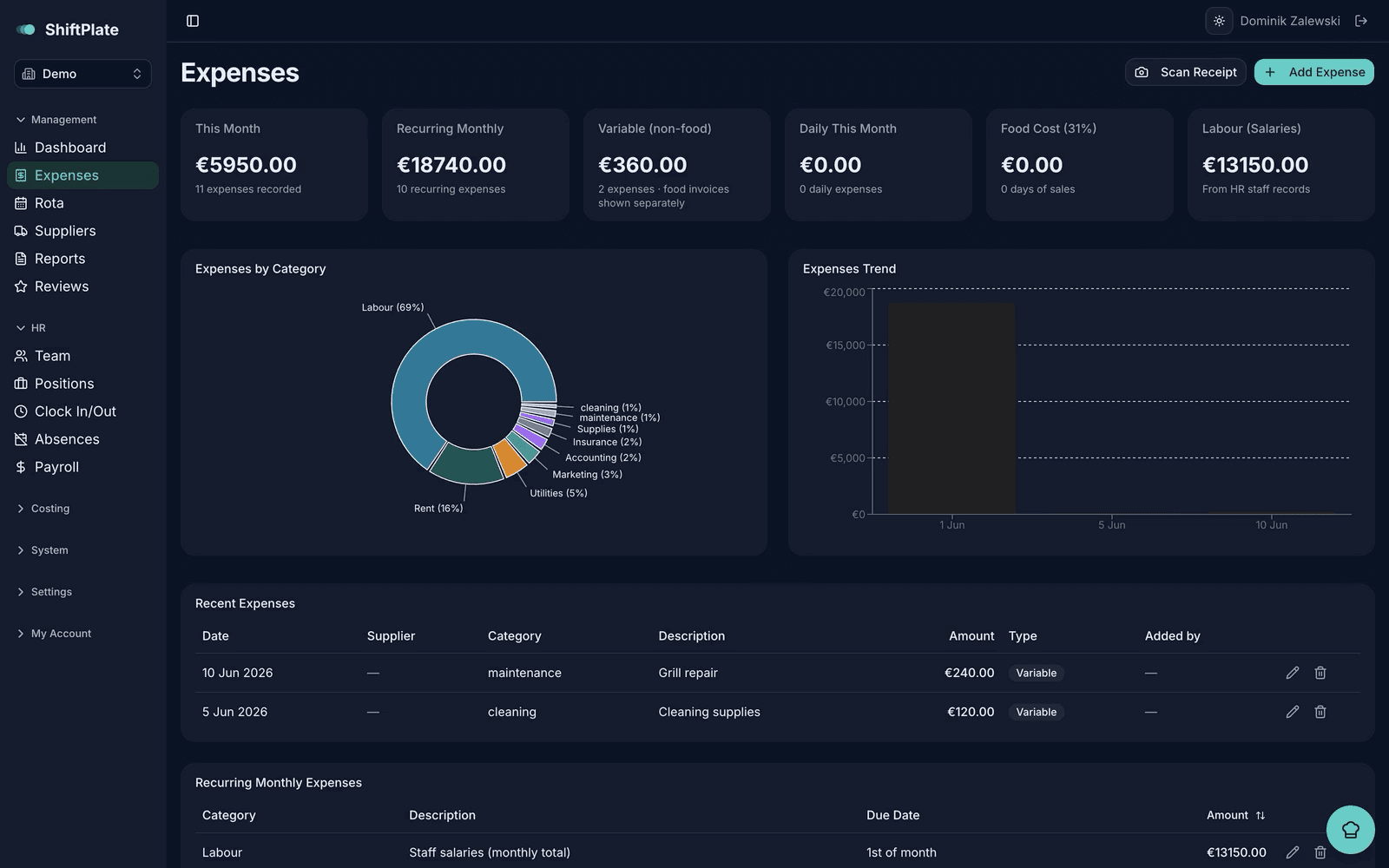Edit the Grill repair expense

click(1293, 673)
